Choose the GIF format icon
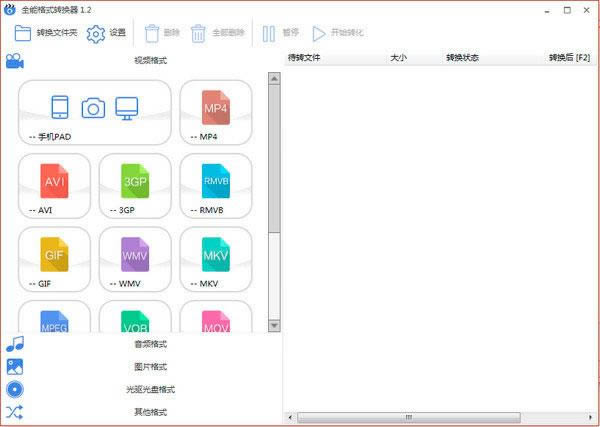600x427 pixels. pyautogui.click(x=54, y=257)
